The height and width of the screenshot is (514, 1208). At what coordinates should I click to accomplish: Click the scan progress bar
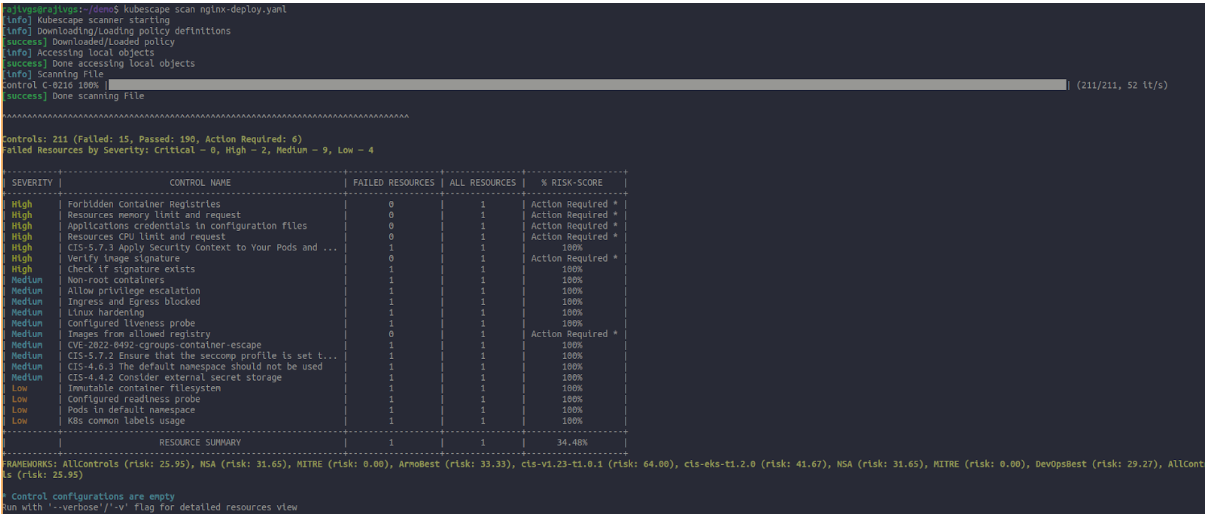coord(587,85)
